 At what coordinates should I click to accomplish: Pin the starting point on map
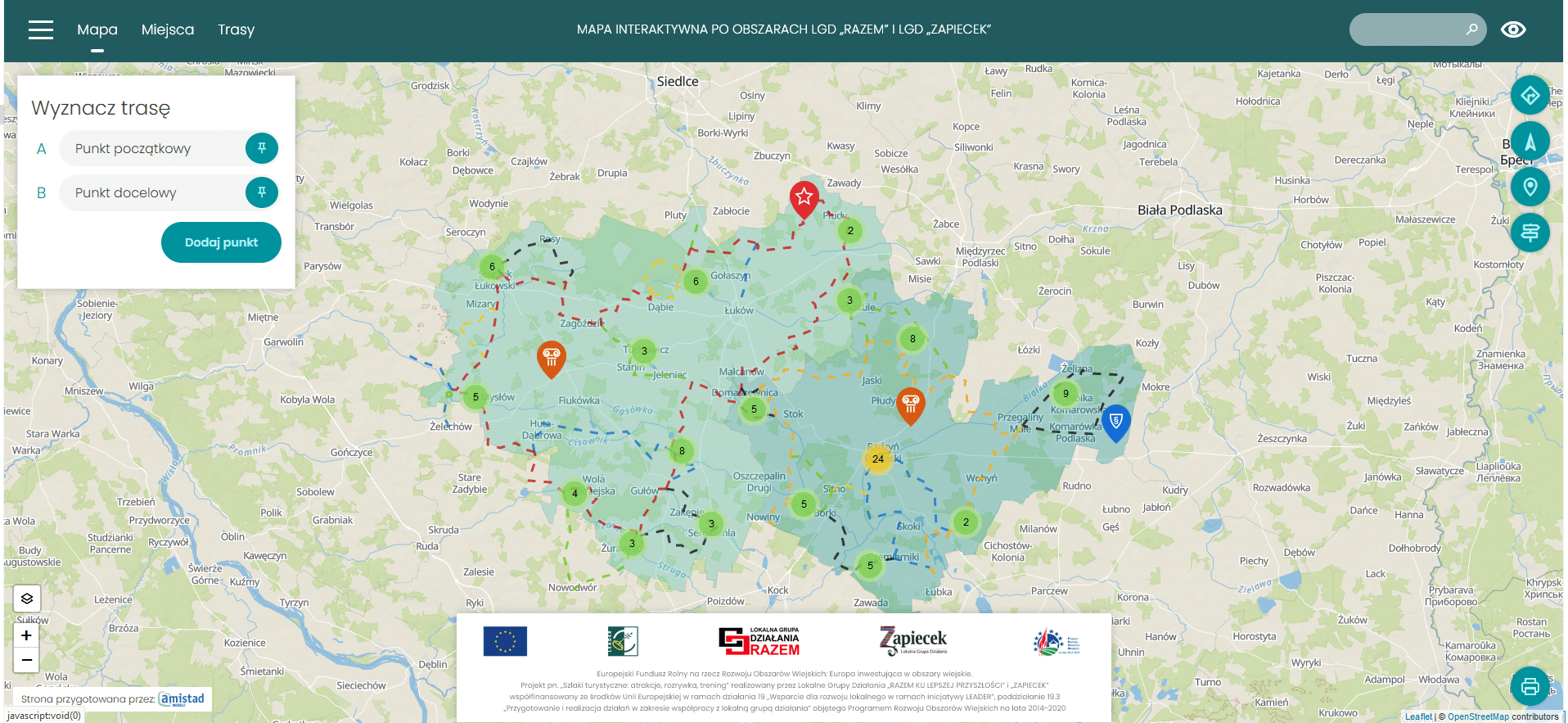262,148
